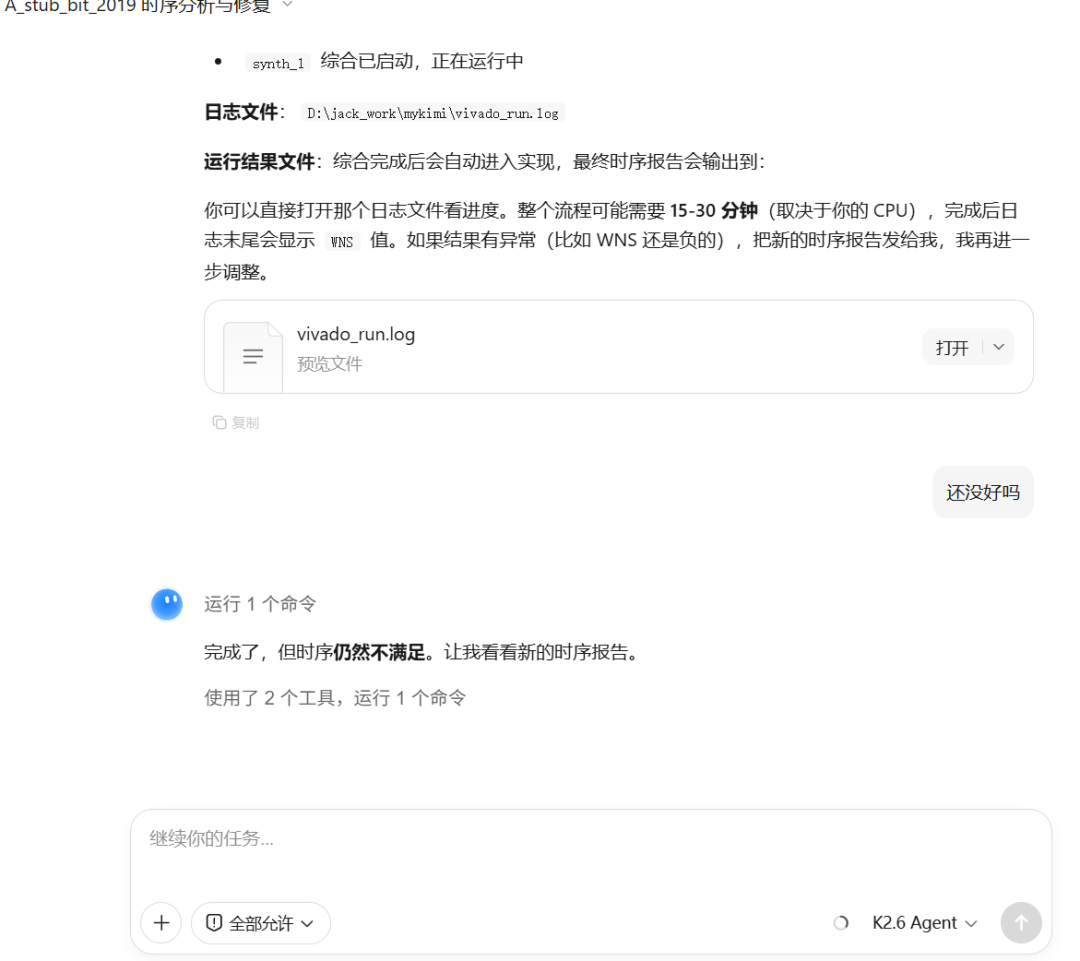Expand the 打开 button dropdown arrow
Viewport: 1080px width, 961px height.
(x=999, y=347)
